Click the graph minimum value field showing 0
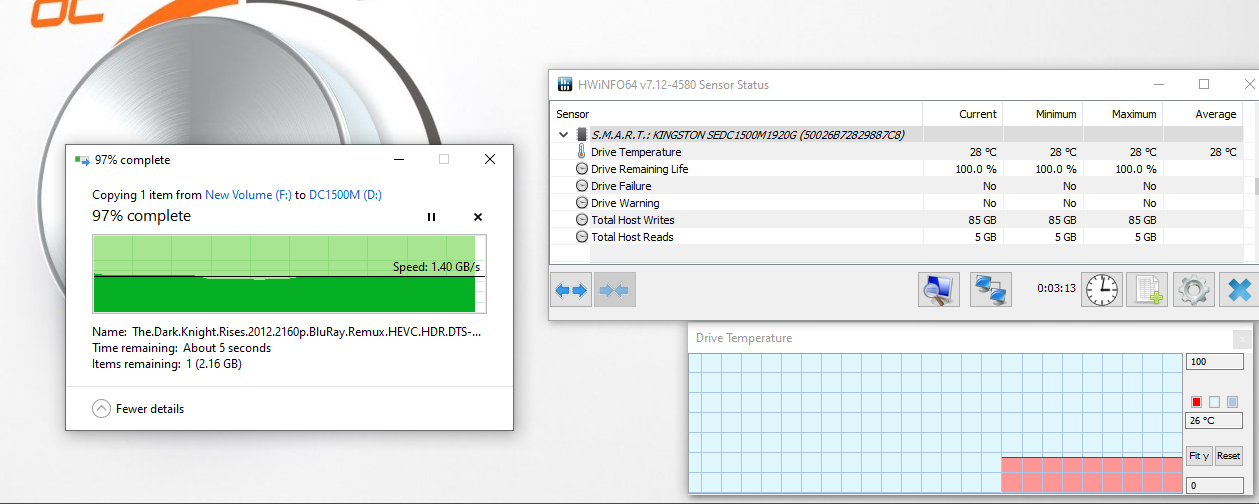Viewport: 1259px width, 504px height. (1215, 485)
